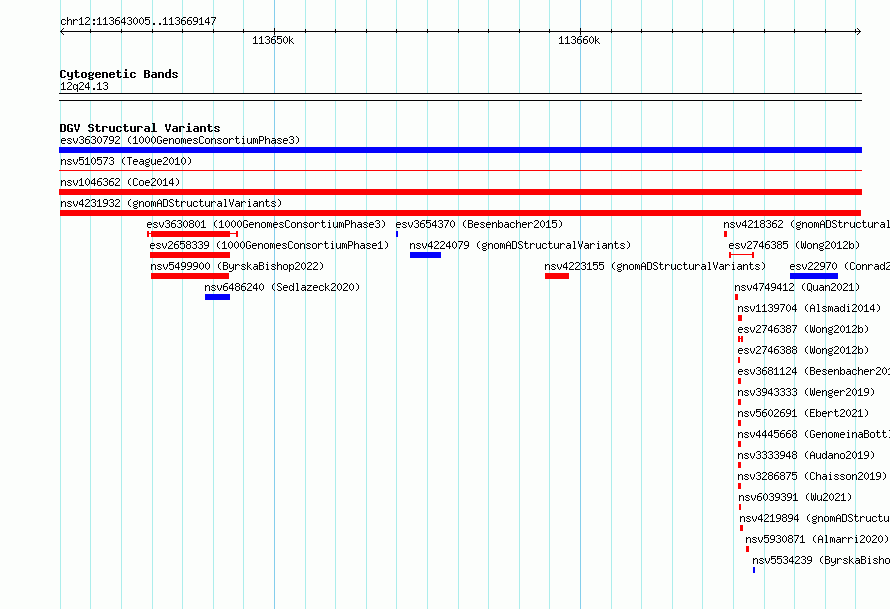Screen dimensions: 890x609
Task: Open the esv2746388 (Wong2012b) label
Action: pyautogui.click(x=803, y=350)
